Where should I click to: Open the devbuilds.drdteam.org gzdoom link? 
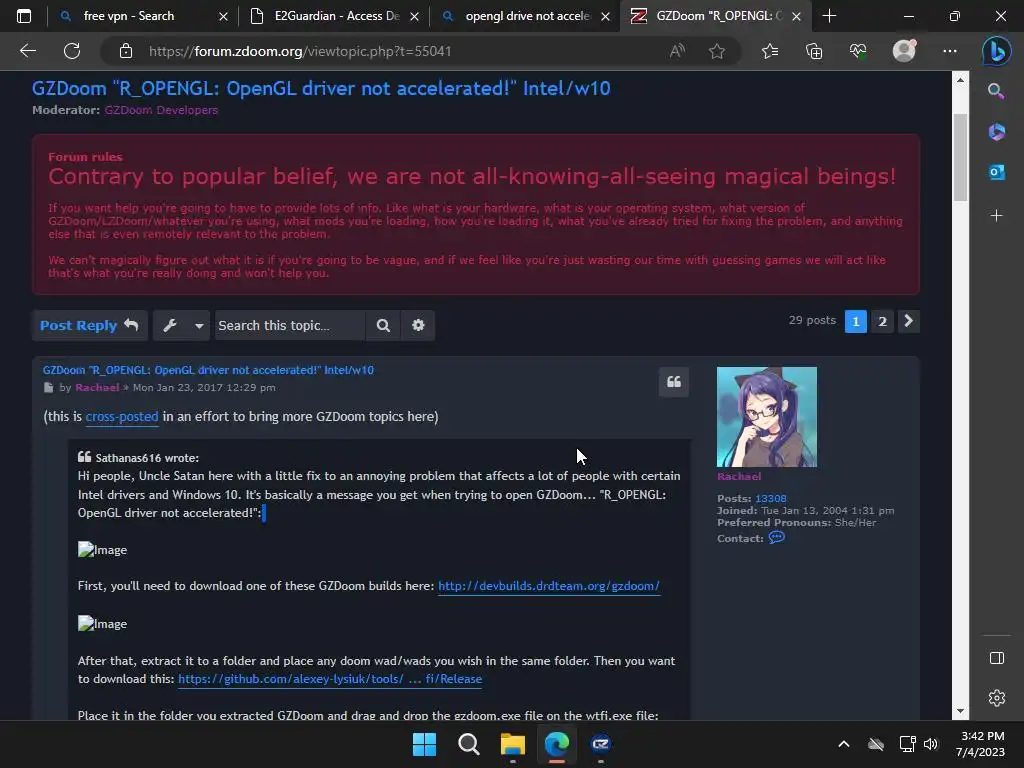coord(549,586)
